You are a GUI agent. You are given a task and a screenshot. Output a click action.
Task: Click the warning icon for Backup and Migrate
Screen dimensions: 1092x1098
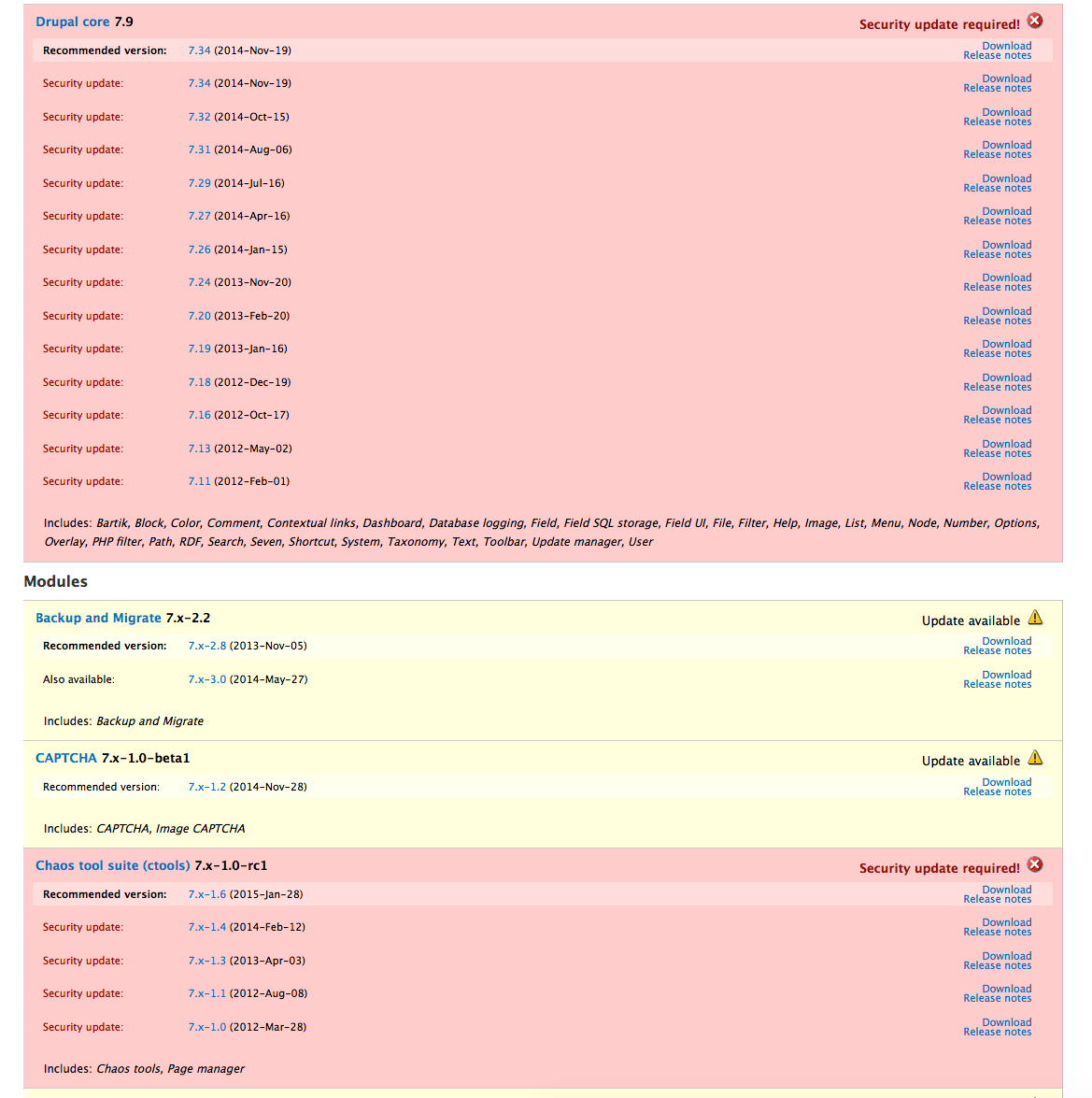pyautogui.click(x=1035, y=618)
